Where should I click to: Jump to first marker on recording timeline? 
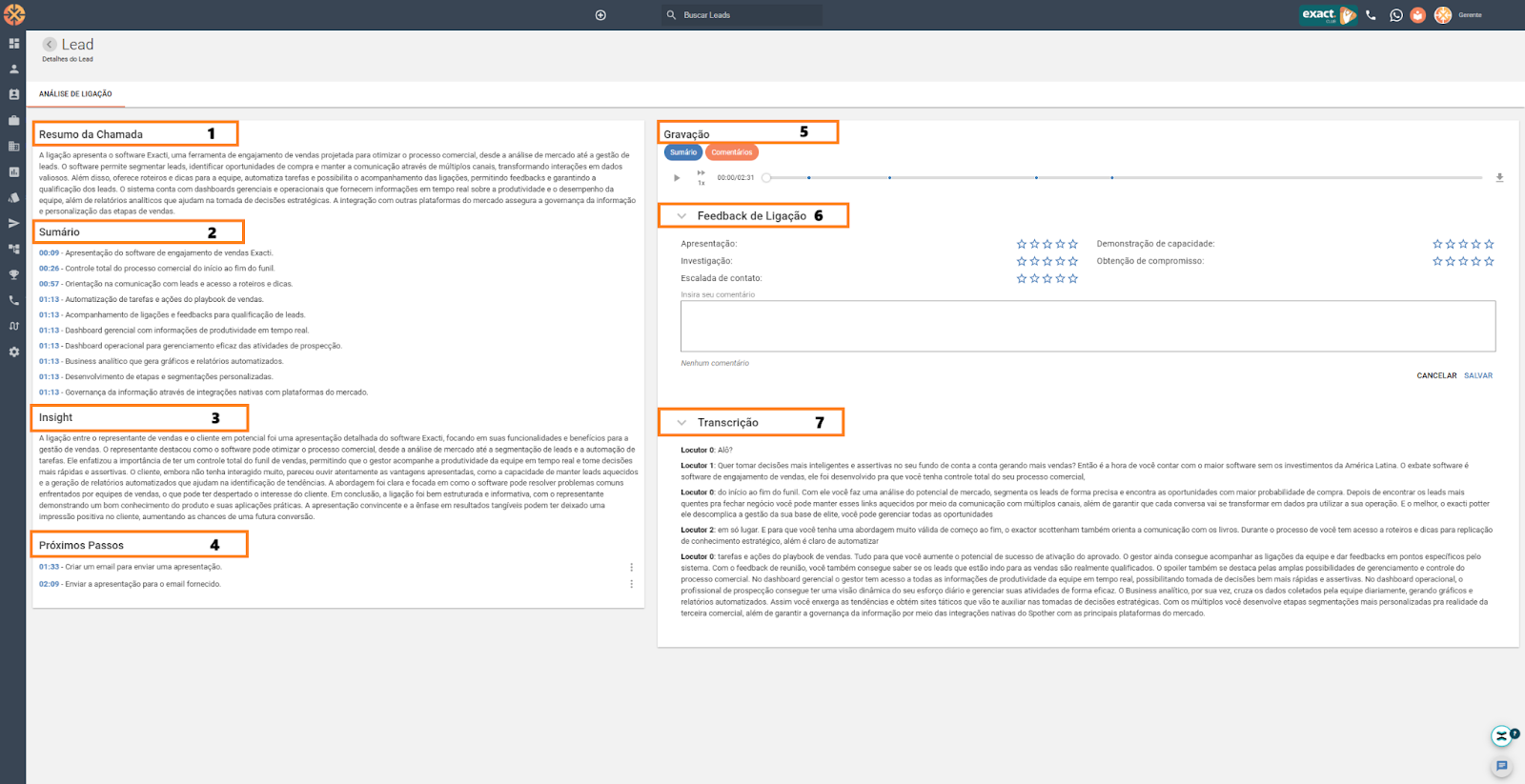tap(809, 178)
